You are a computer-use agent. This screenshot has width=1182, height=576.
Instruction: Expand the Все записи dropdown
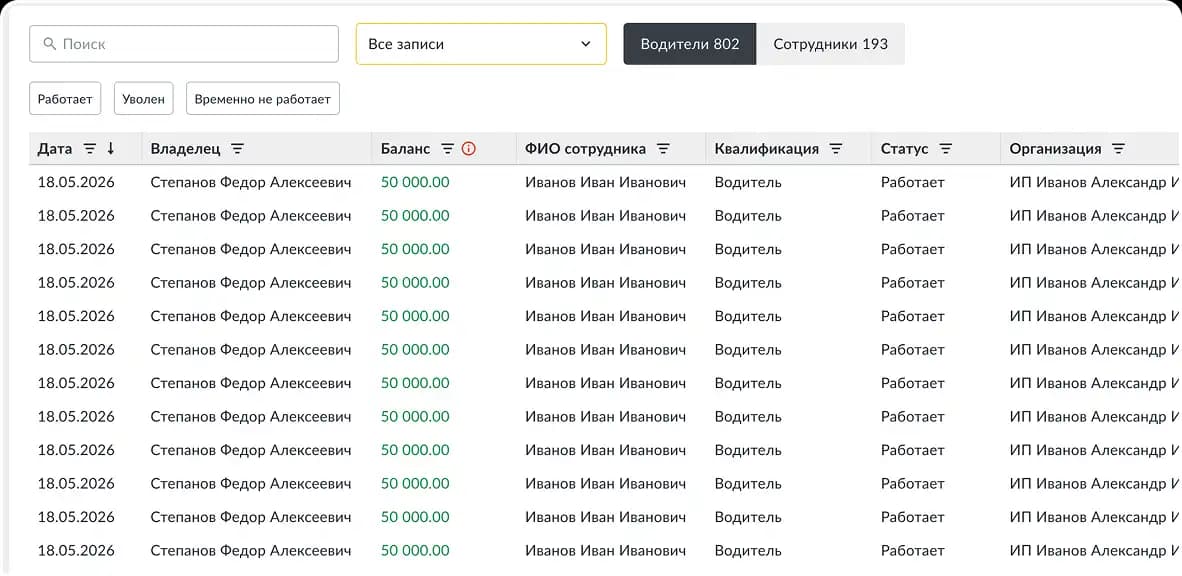(481, 44)
